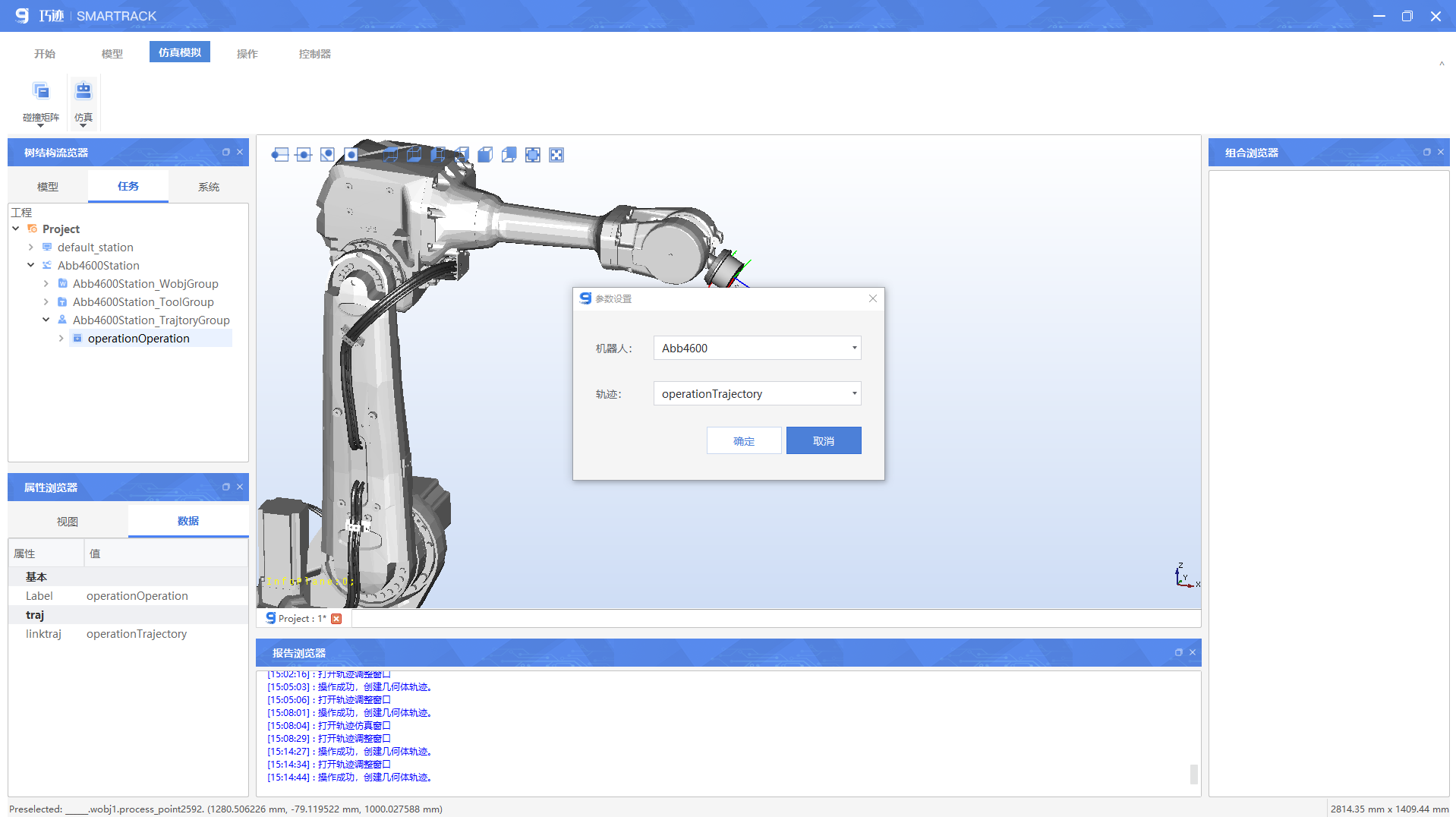Float the 组合浏览器 panel
The width and height of the screenshot is (1456, 817).
pyautogui.click(x=1427, y=152)
